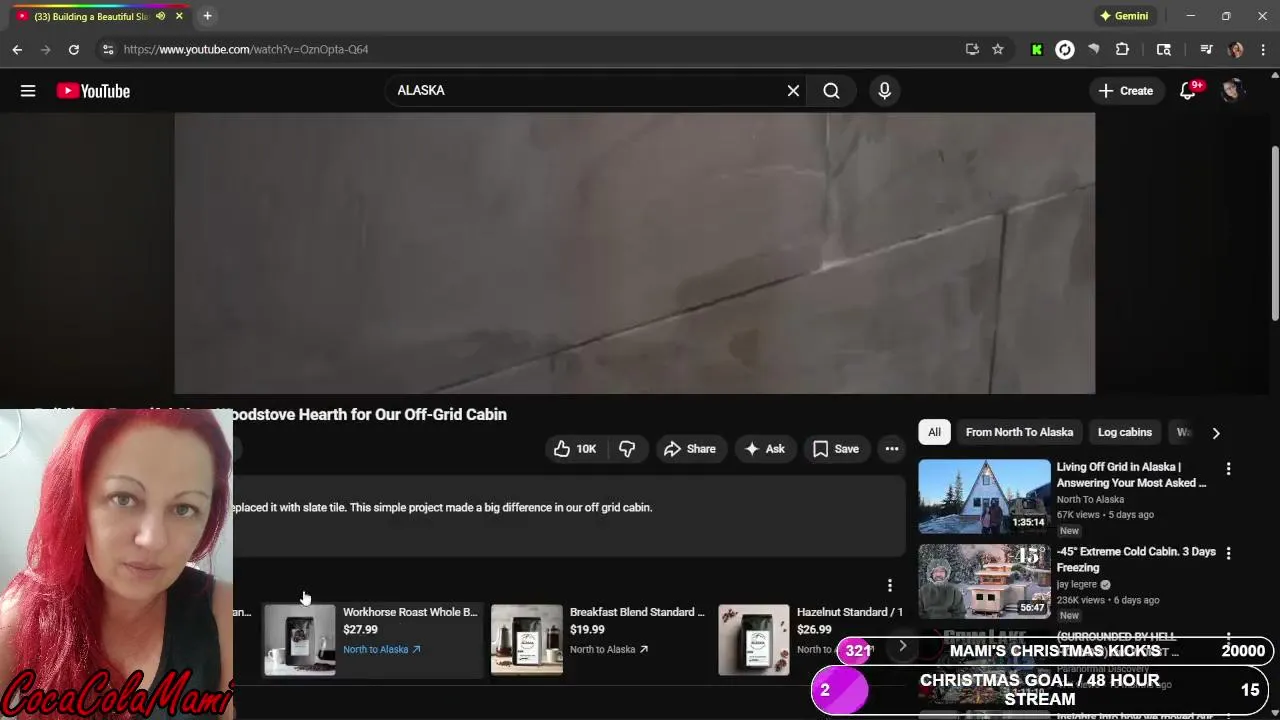Open North To Alaska channel under first video
Screen dimensions: 1280x720
click(x=1090, y=499)
